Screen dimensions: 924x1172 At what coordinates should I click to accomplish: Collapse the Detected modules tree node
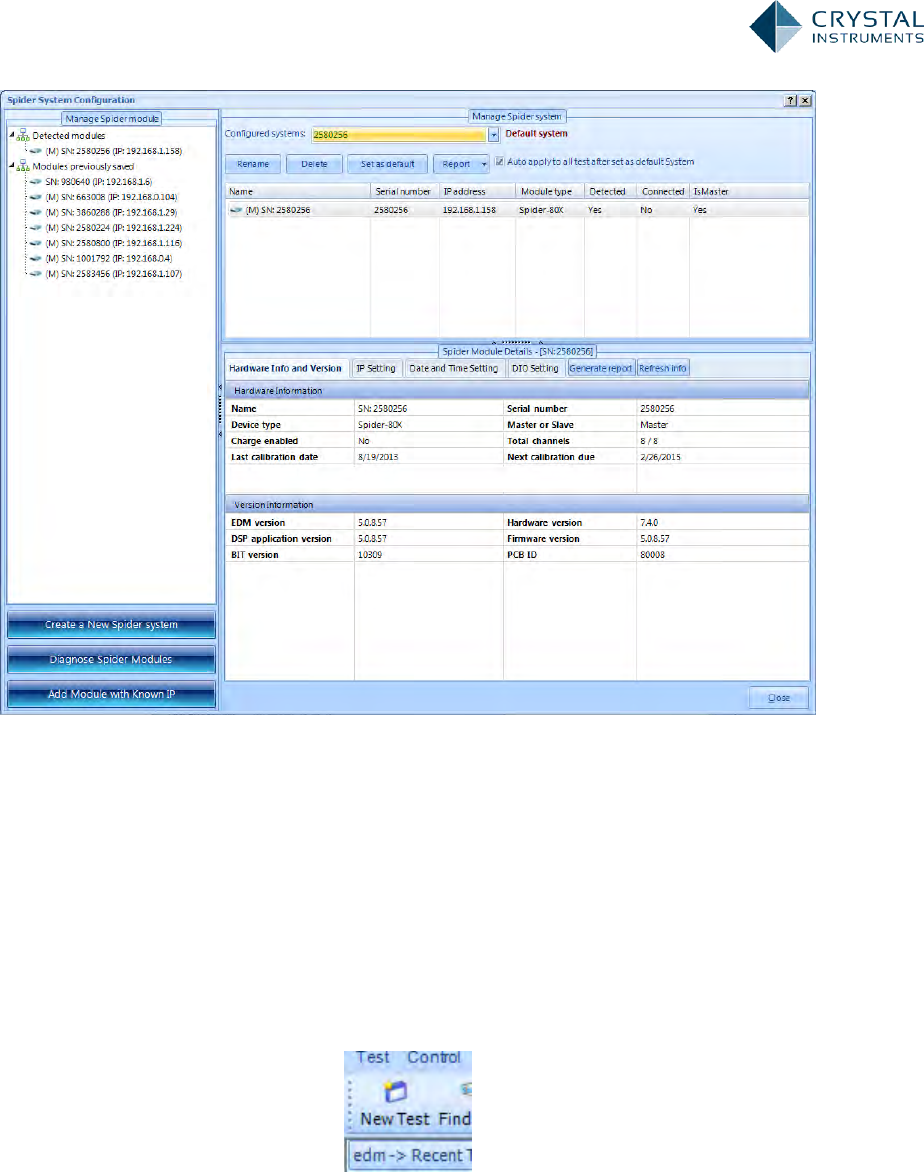12,135
